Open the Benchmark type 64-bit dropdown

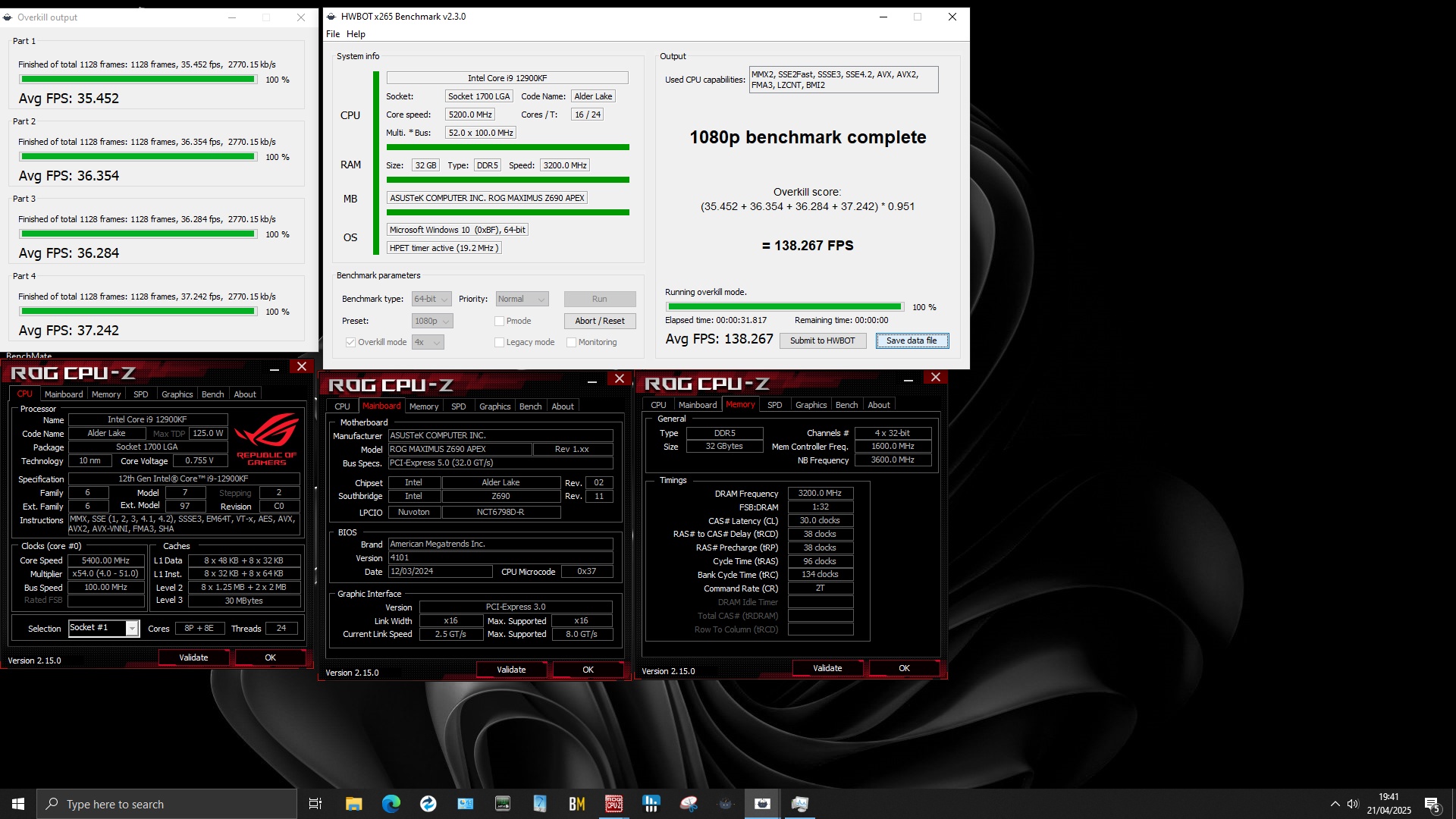coord(431,300)
